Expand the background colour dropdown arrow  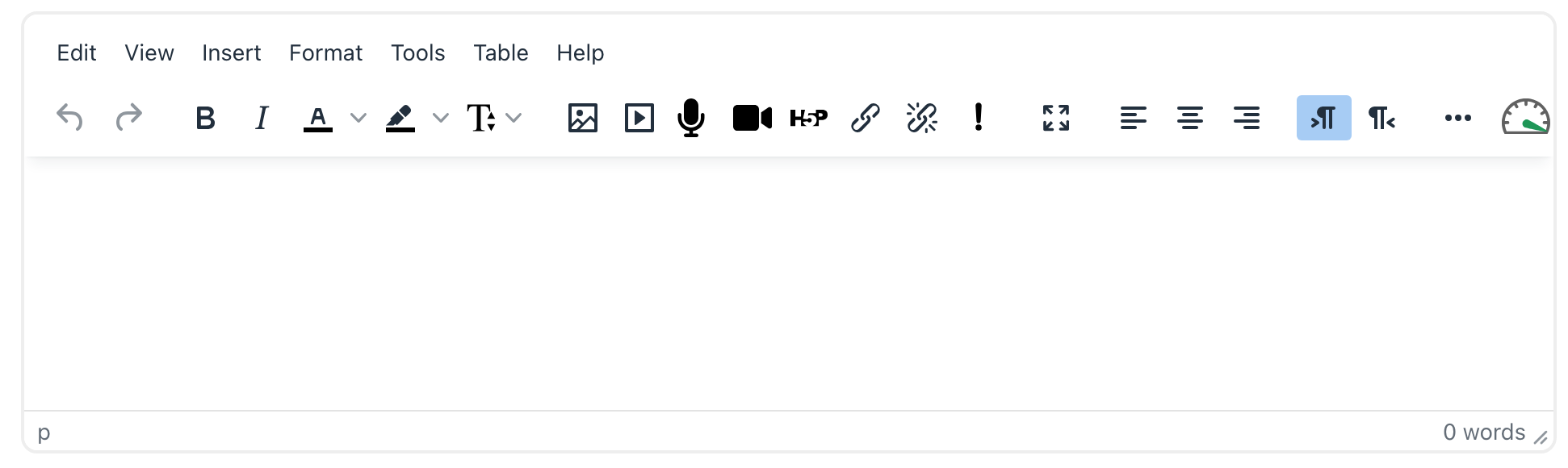click(440, 118)
